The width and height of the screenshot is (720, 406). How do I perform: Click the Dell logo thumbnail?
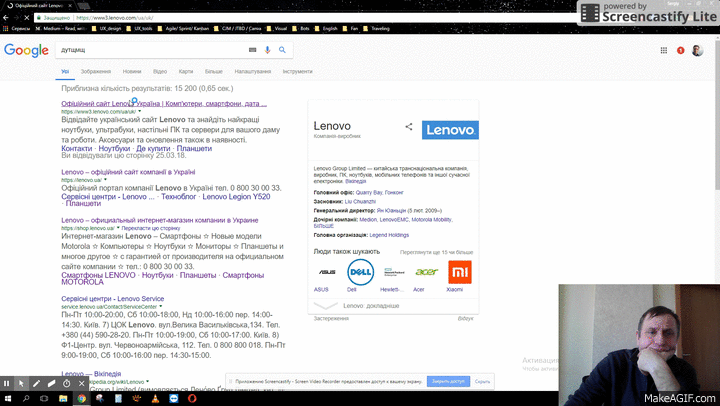coord(359,272)
